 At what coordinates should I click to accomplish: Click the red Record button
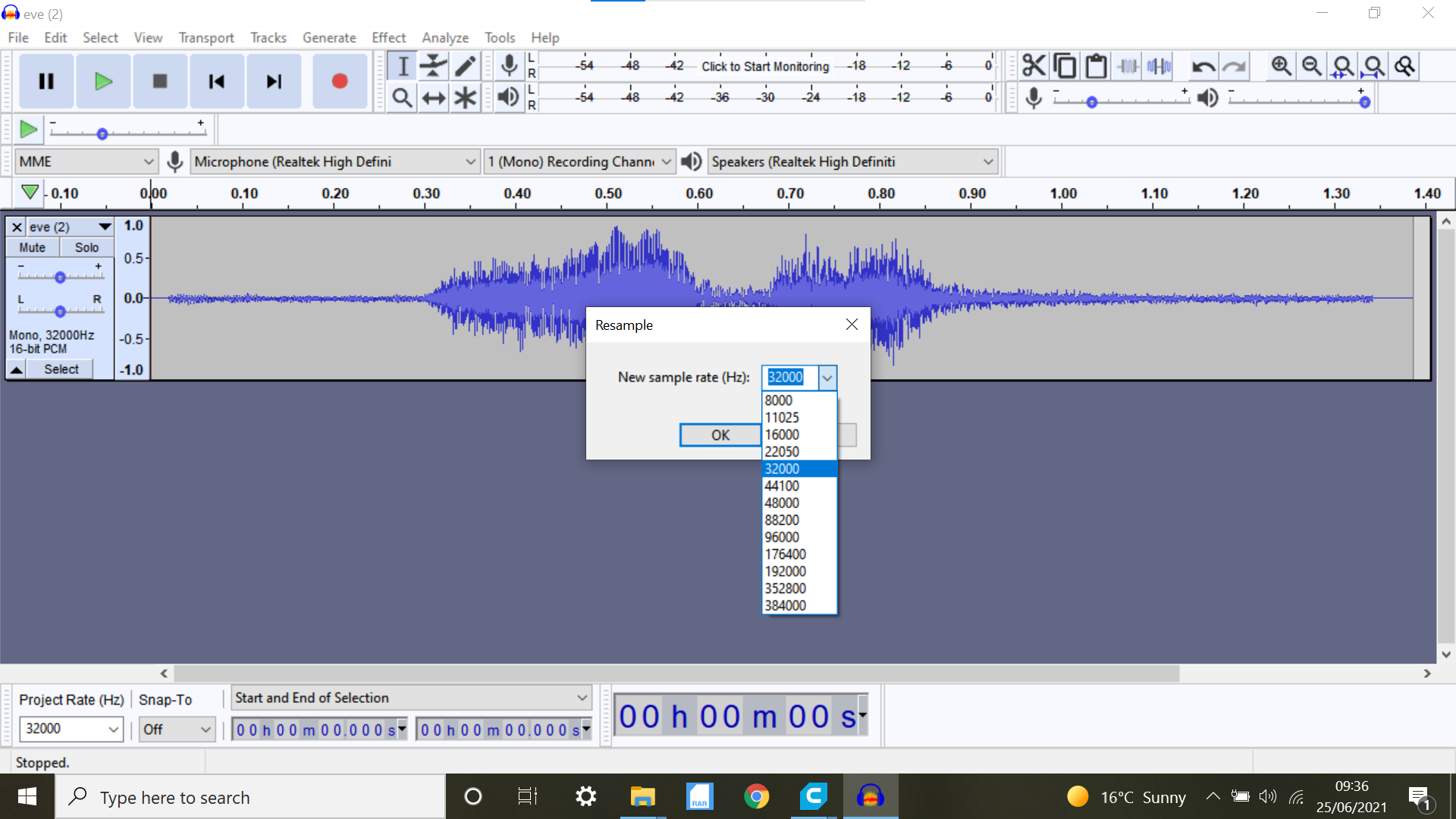(339, 81)
